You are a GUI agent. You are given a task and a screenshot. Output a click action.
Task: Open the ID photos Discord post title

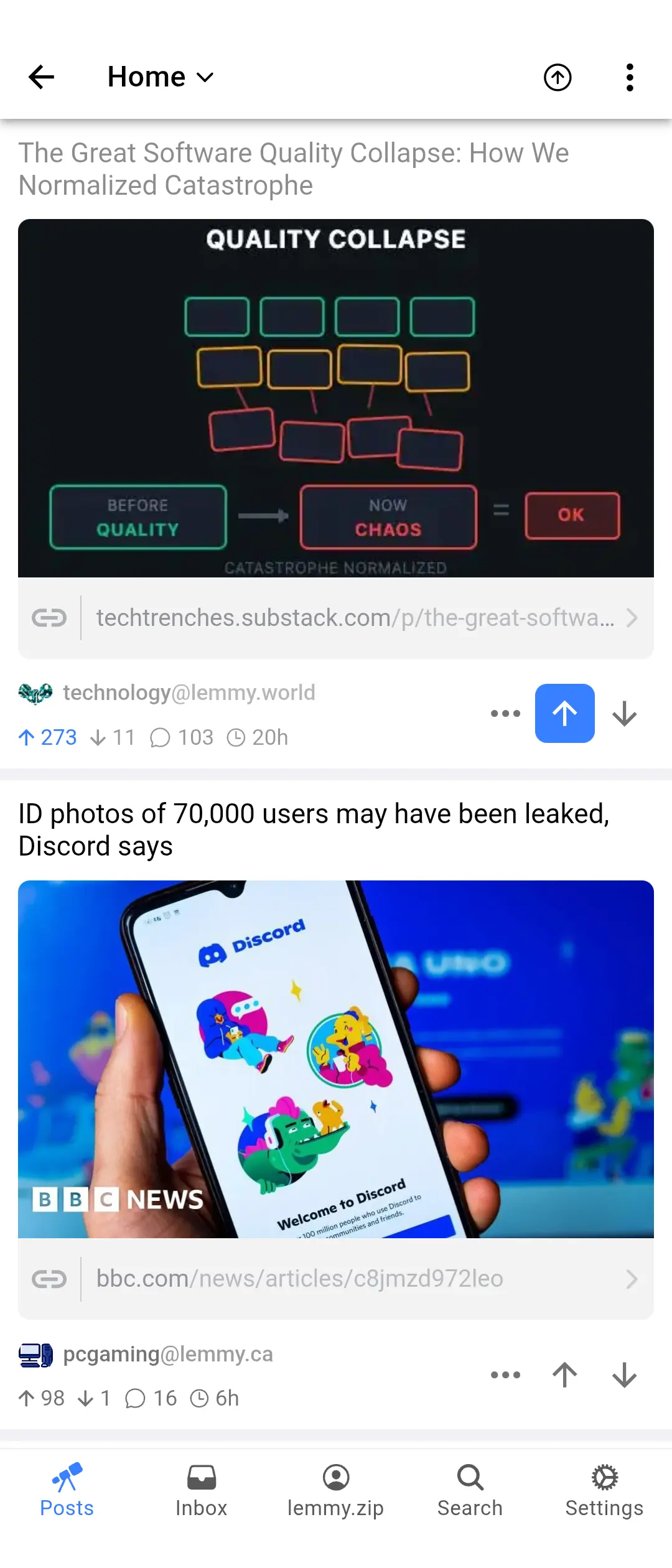(x=314, y=830)
